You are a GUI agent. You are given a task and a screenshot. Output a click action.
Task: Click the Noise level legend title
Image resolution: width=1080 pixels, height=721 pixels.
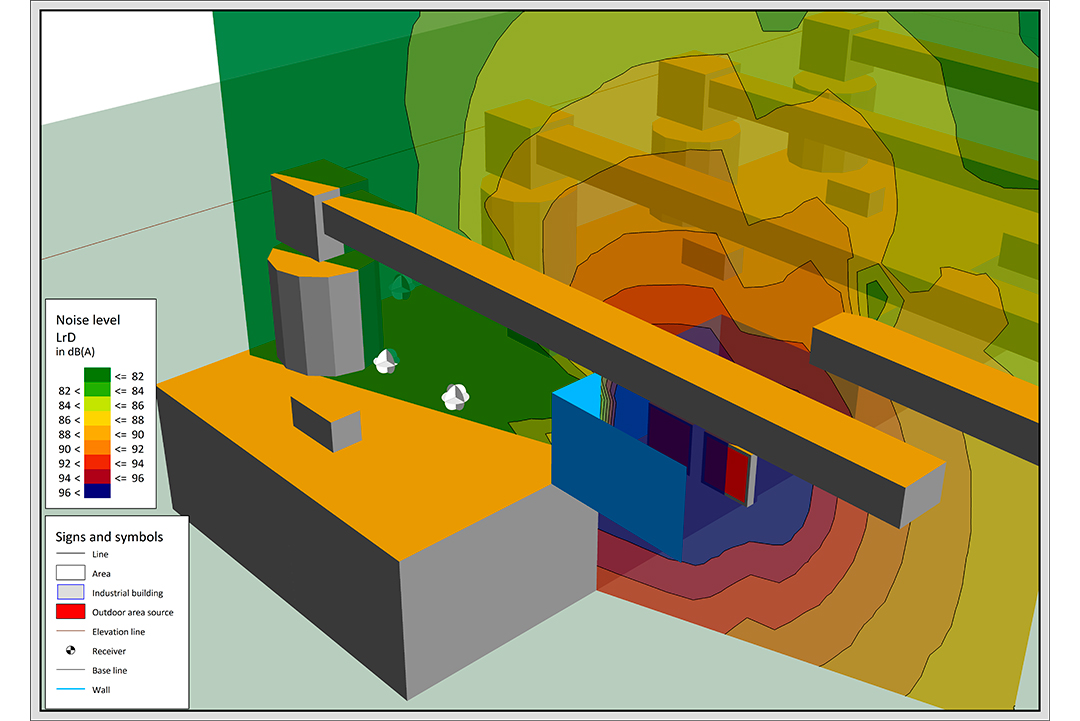click(88, 319)
